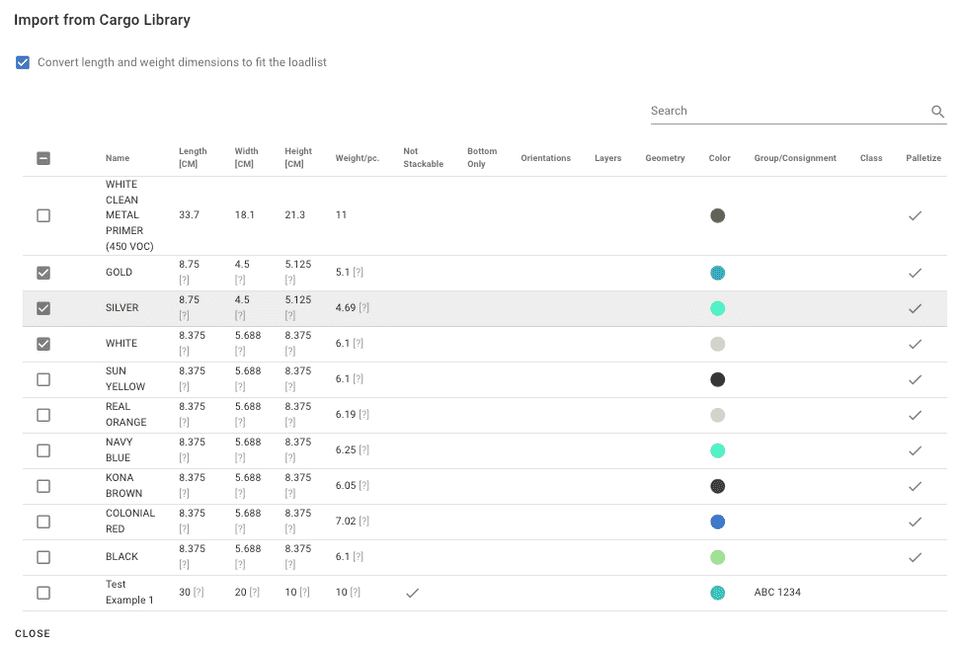Select the SUN YELLOW row checkbox
Image resolution: width=960 pixels, height=651 pixels.
[x=43, y=380]
